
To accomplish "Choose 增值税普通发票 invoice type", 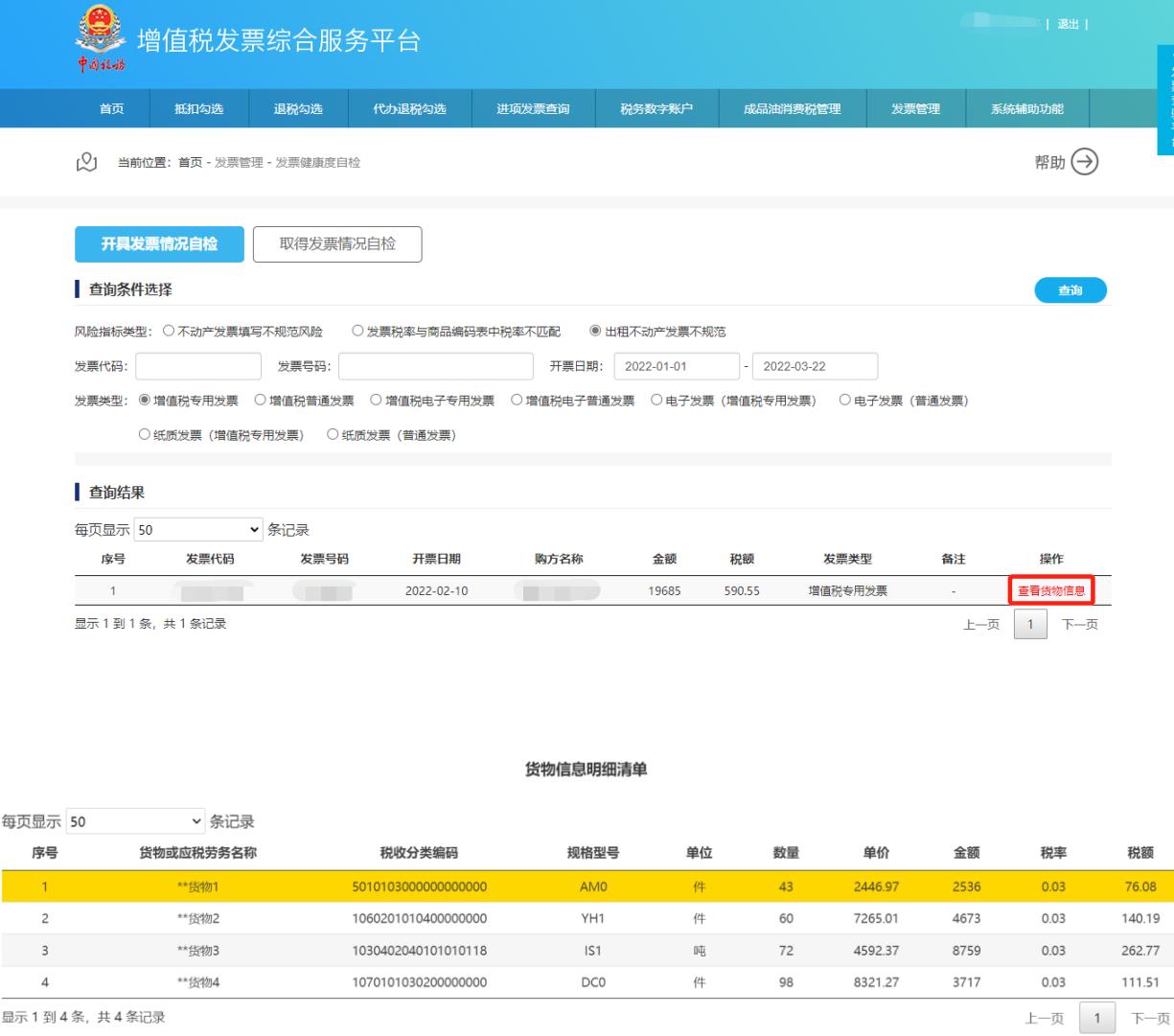I will coord(261,401).
